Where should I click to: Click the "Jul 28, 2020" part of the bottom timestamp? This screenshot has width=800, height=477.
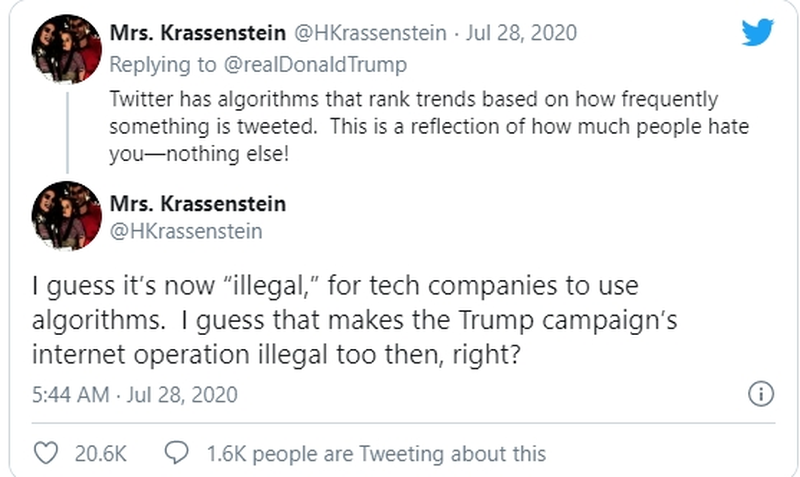click(182, 394)
